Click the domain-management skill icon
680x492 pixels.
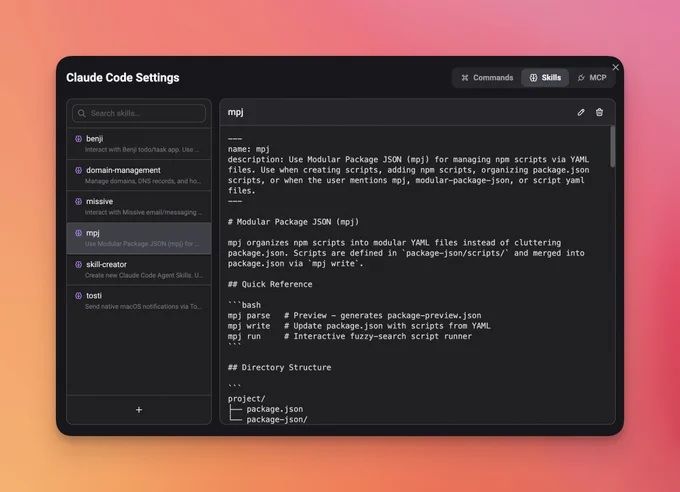(x=78, y=170)
